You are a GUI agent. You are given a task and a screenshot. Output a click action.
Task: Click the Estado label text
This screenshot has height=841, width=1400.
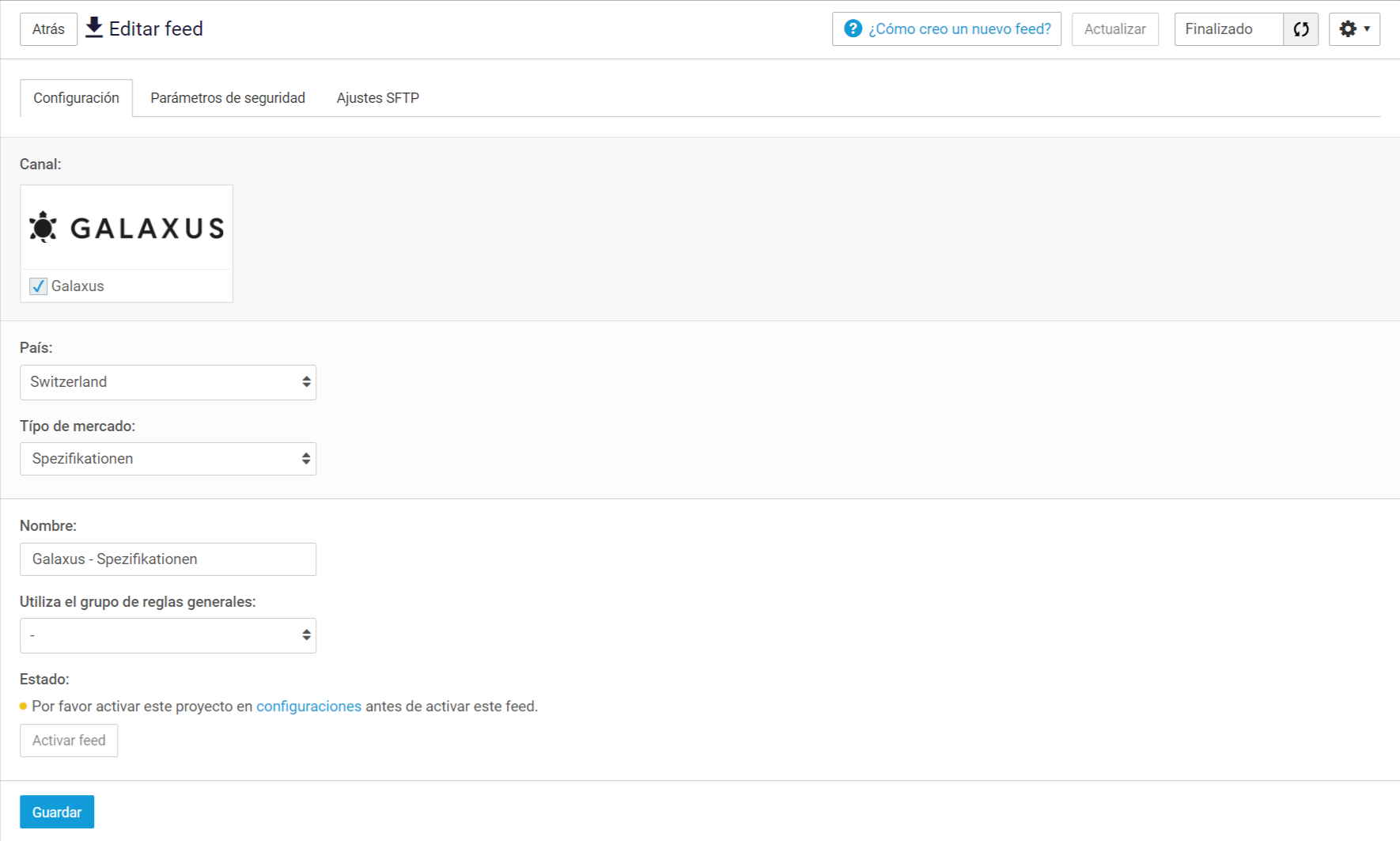point(44,680)
